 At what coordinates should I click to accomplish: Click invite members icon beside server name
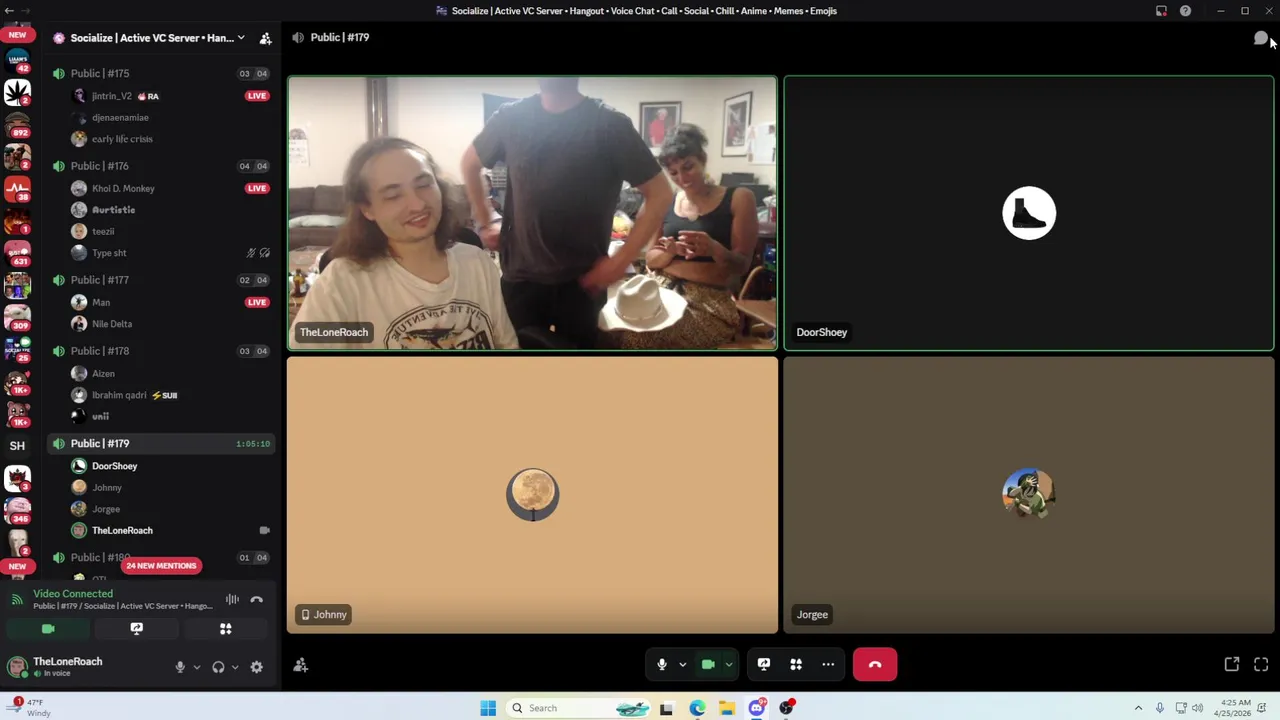click(x=266, y=38)
